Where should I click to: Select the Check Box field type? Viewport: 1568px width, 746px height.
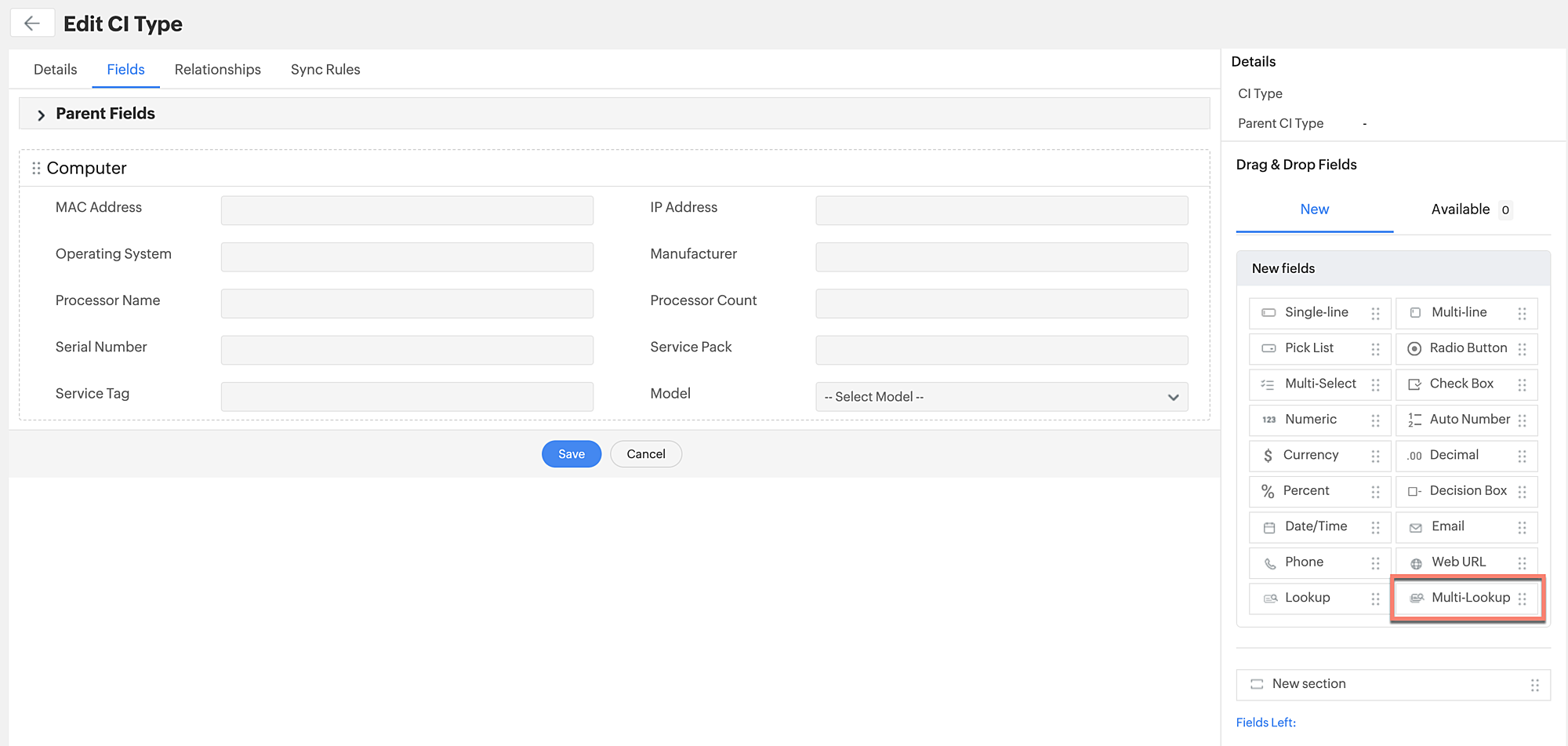(1415, 384)
